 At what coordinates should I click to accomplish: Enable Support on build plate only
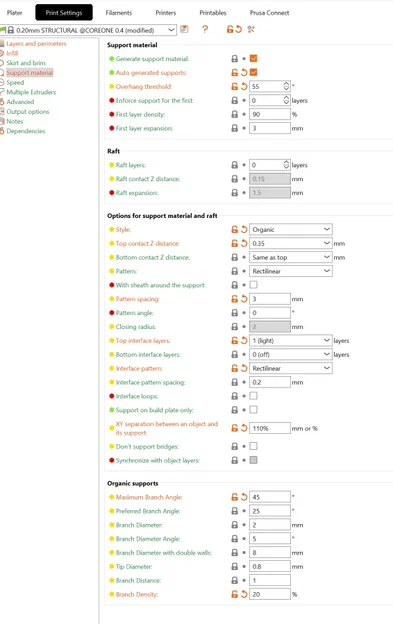[253, 410]
